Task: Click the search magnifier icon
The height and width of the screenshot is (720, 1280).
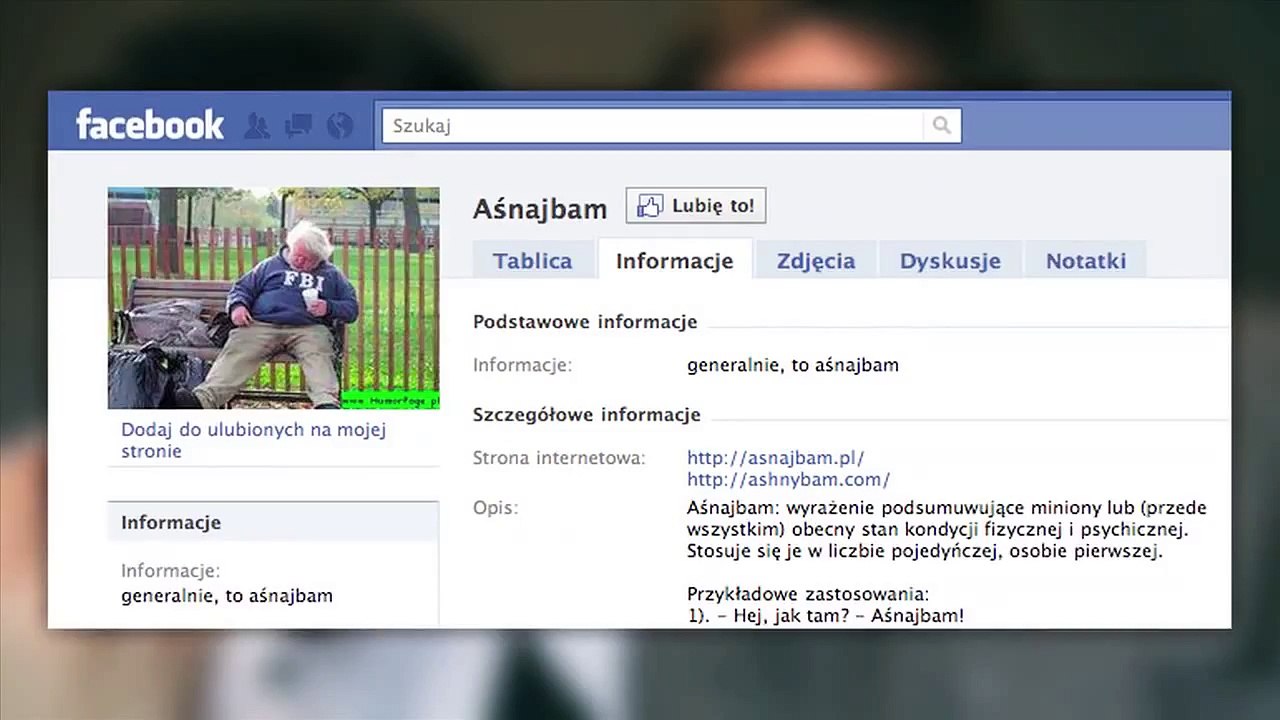Action: click(x=941, y=125)
